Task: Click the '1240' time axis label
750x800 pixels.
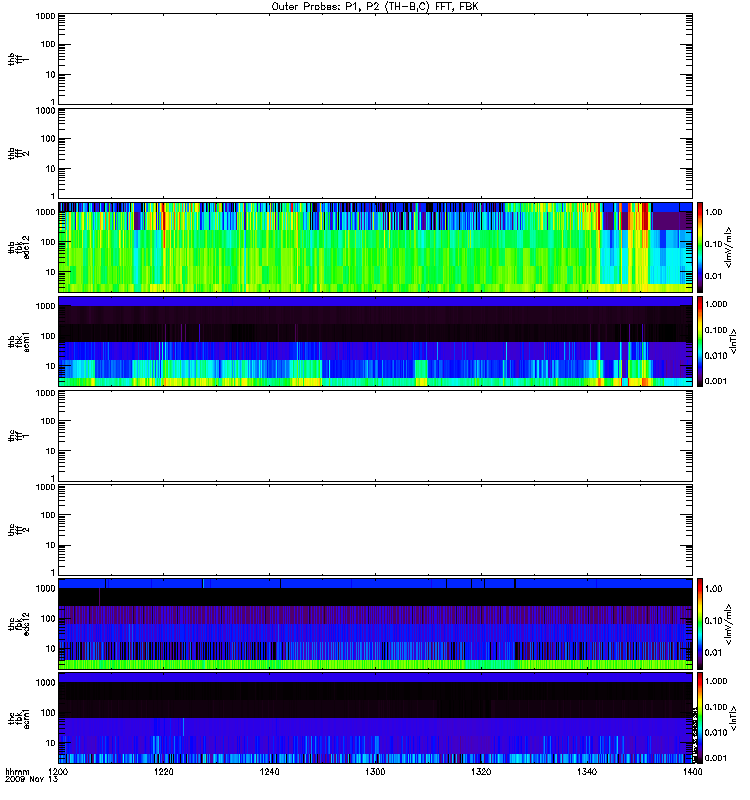Action: coord(269,772)
